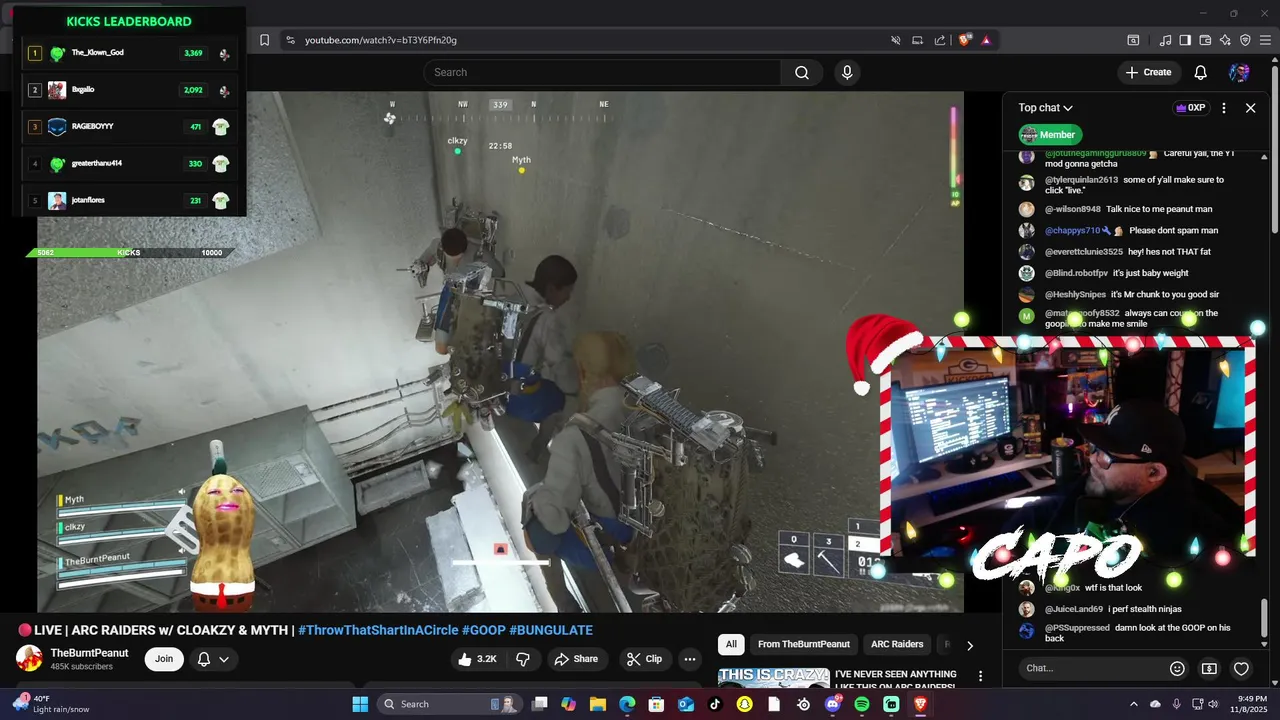
Task: Open #ThrowThatShartInACircle hashtag link
Action: 378,630
